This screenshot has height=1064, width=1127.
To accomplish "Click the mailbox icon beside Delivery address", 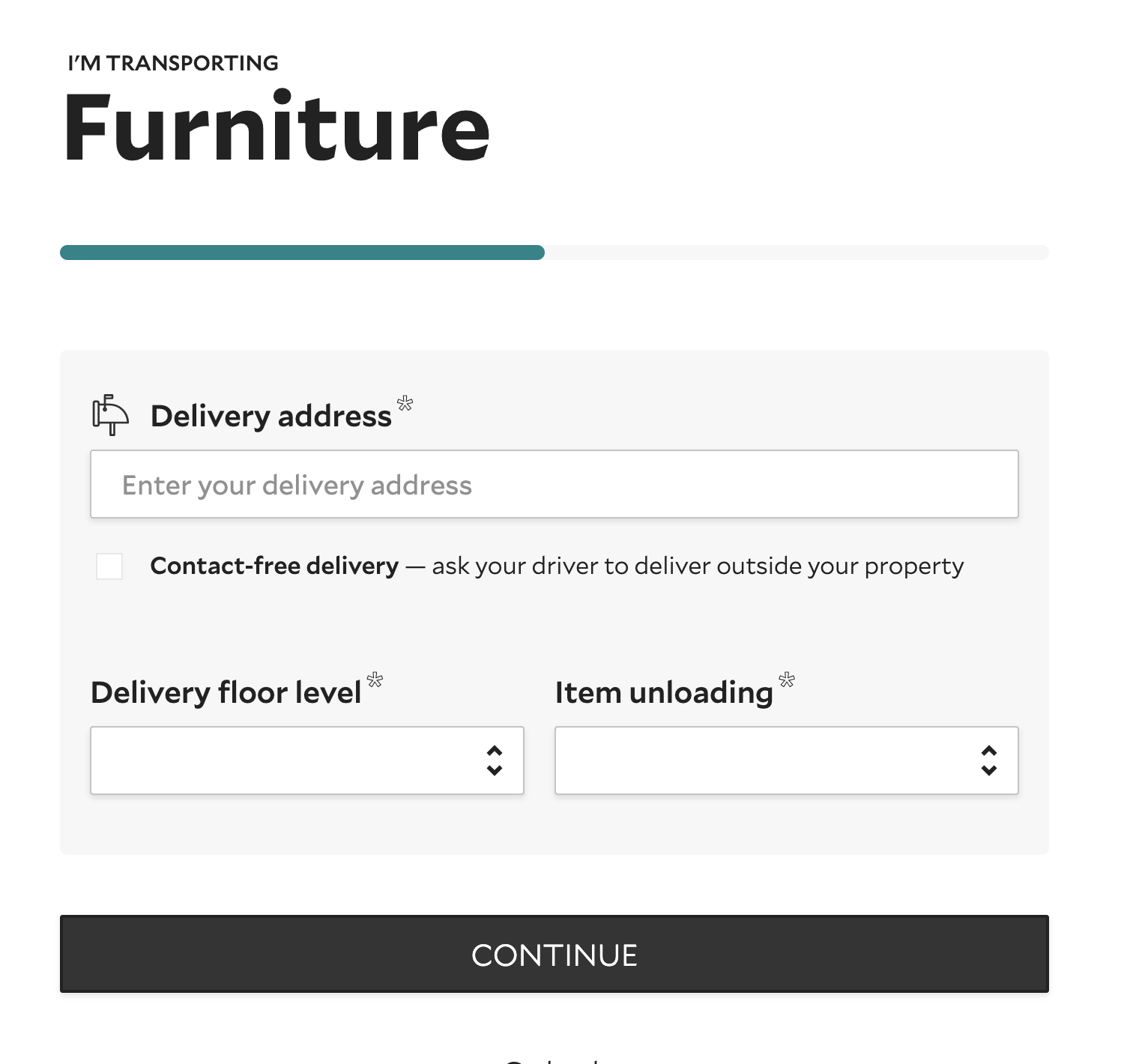I will pos(110,415).
